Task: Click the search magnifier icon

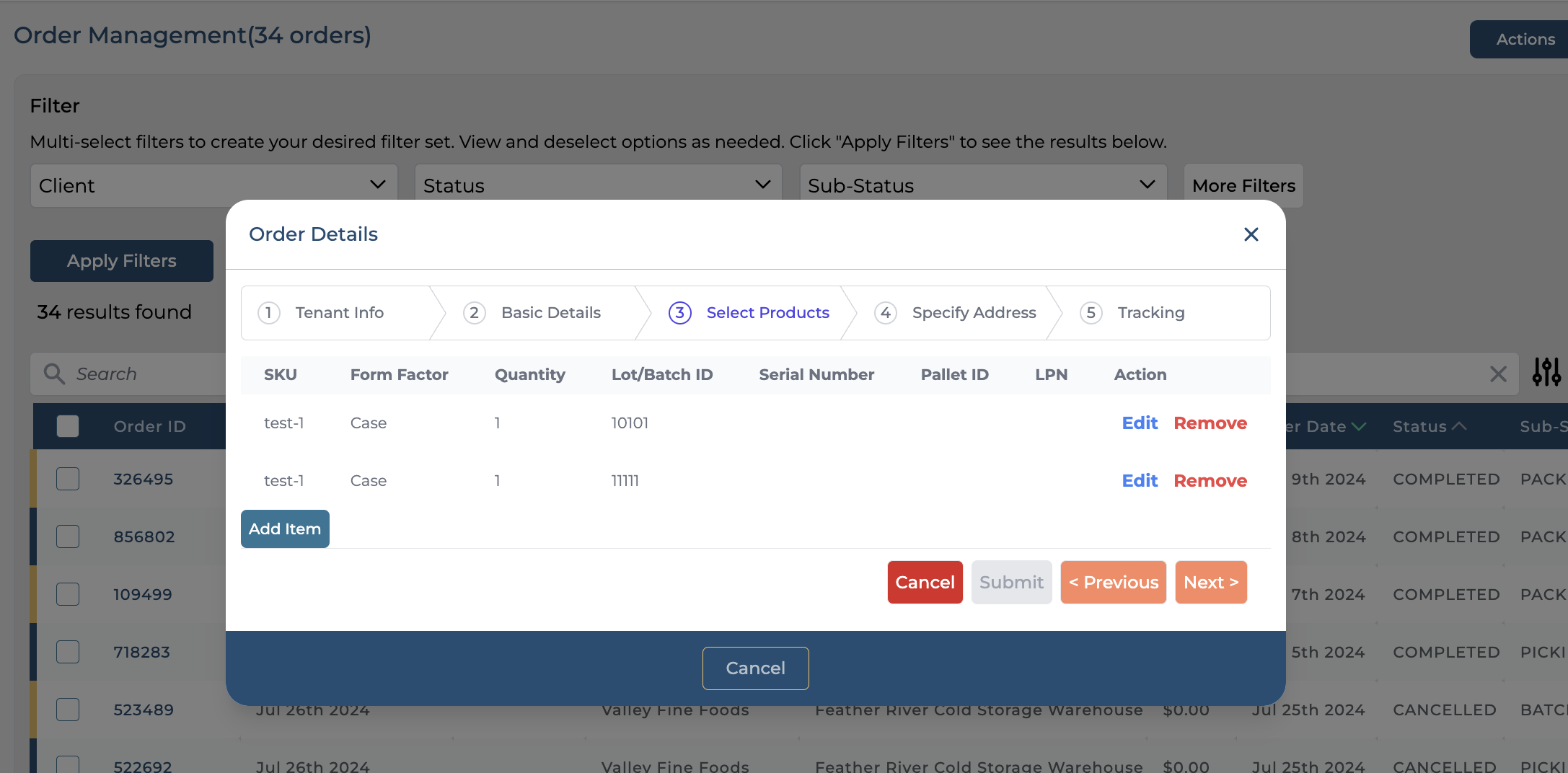Action: [54, 374]
